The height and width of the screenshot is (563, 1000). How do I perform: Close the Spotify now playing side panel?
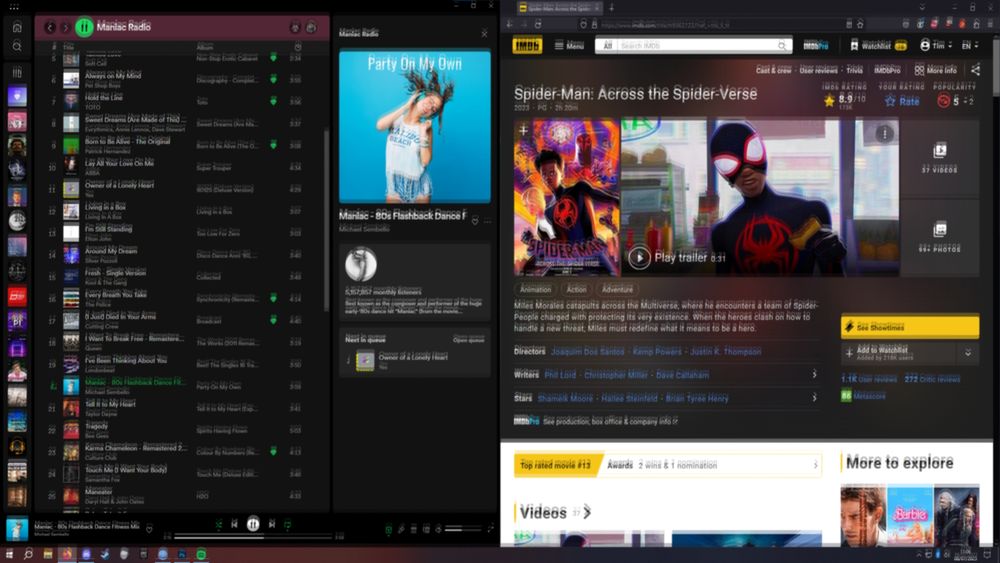coord(484,33)
